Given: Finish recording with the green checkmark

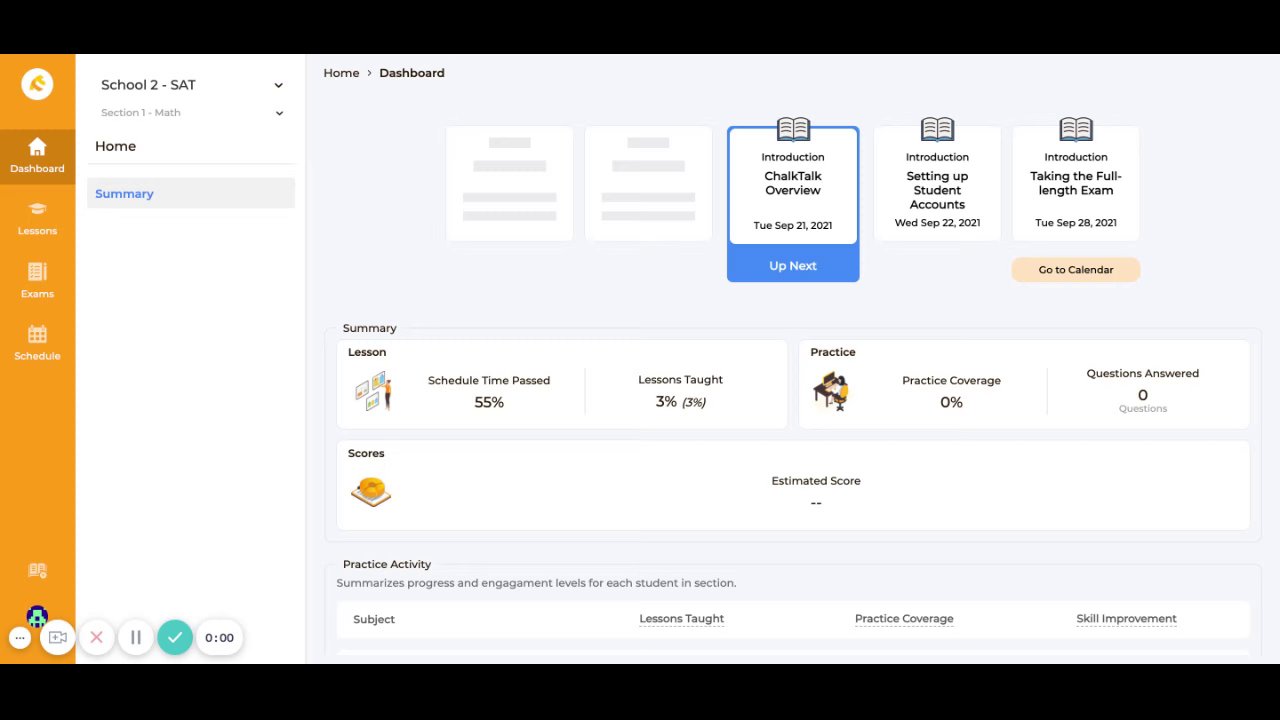Looking at the screenshot, I should click(x=175, y=637).
